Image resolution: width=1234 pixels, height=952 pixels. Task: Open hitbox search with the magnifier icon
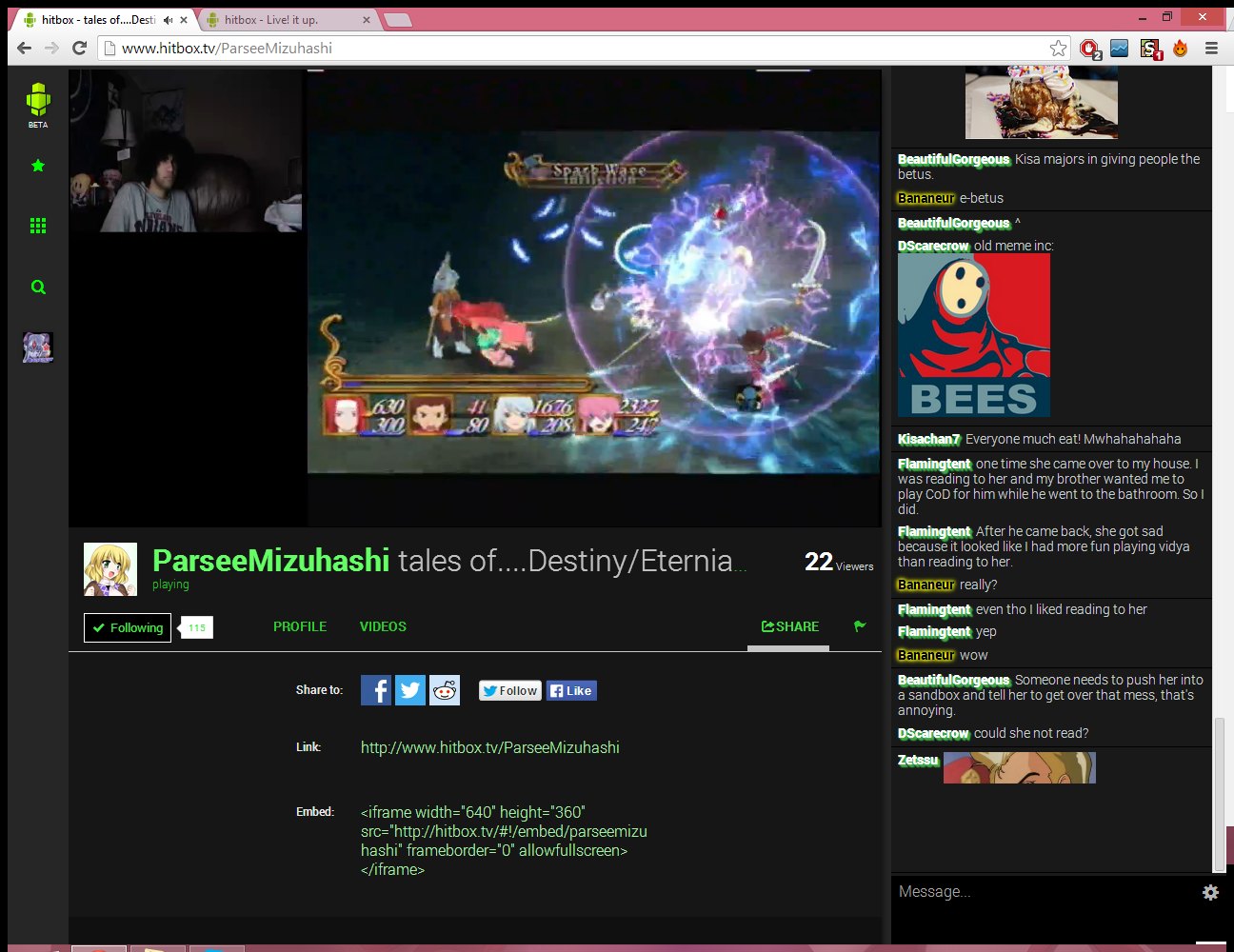click(38, 287)
